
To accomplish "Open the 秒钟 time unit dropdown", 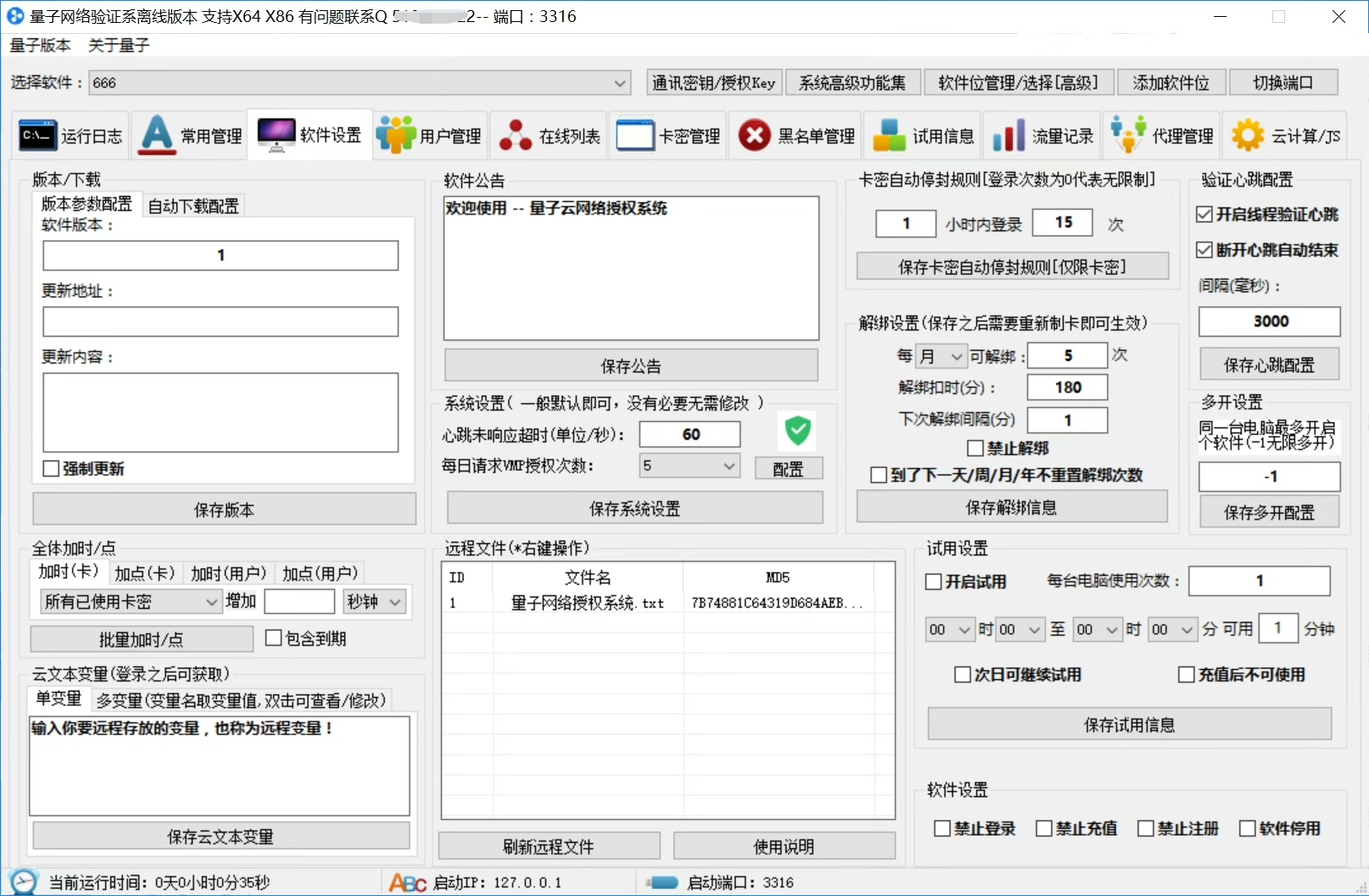I will point(374,602).
